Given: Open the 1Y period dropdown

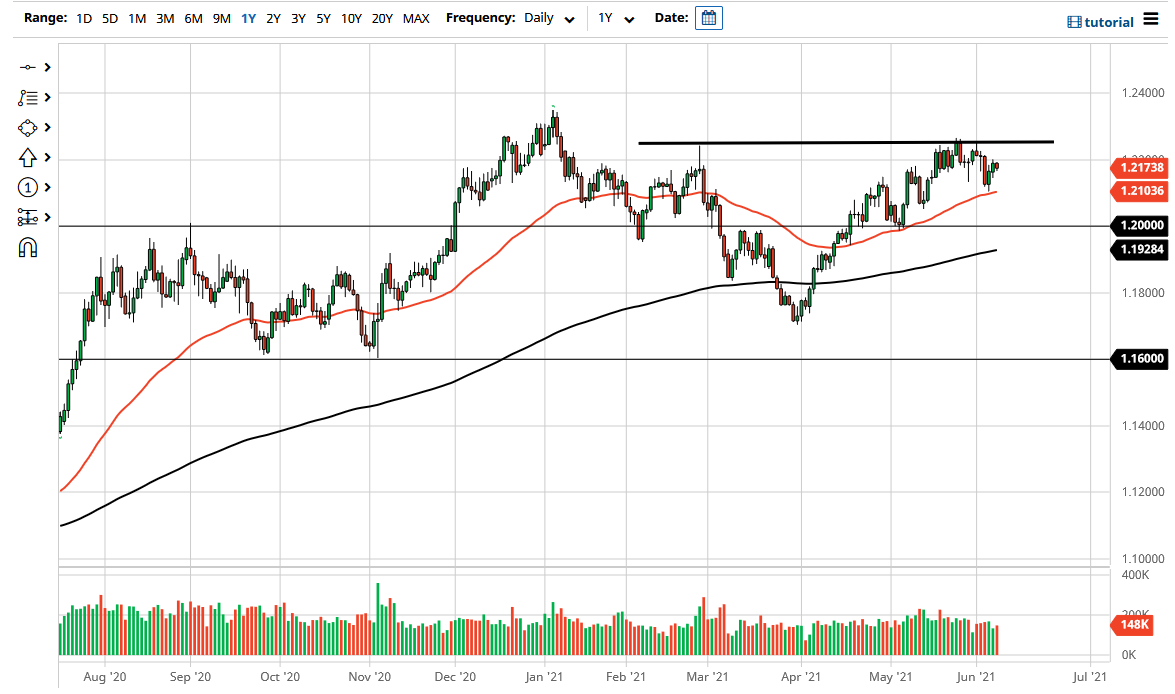Looking at the screenshot, I should coord(616,18).
